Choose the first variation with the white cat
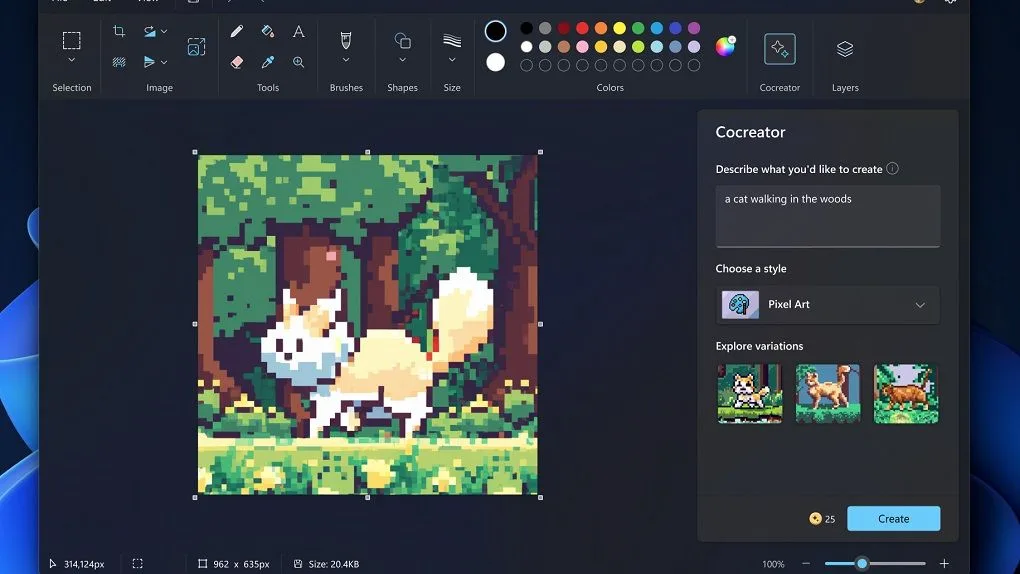The width and height of the screenshot is (1020, 574). [x=749, y=394]
